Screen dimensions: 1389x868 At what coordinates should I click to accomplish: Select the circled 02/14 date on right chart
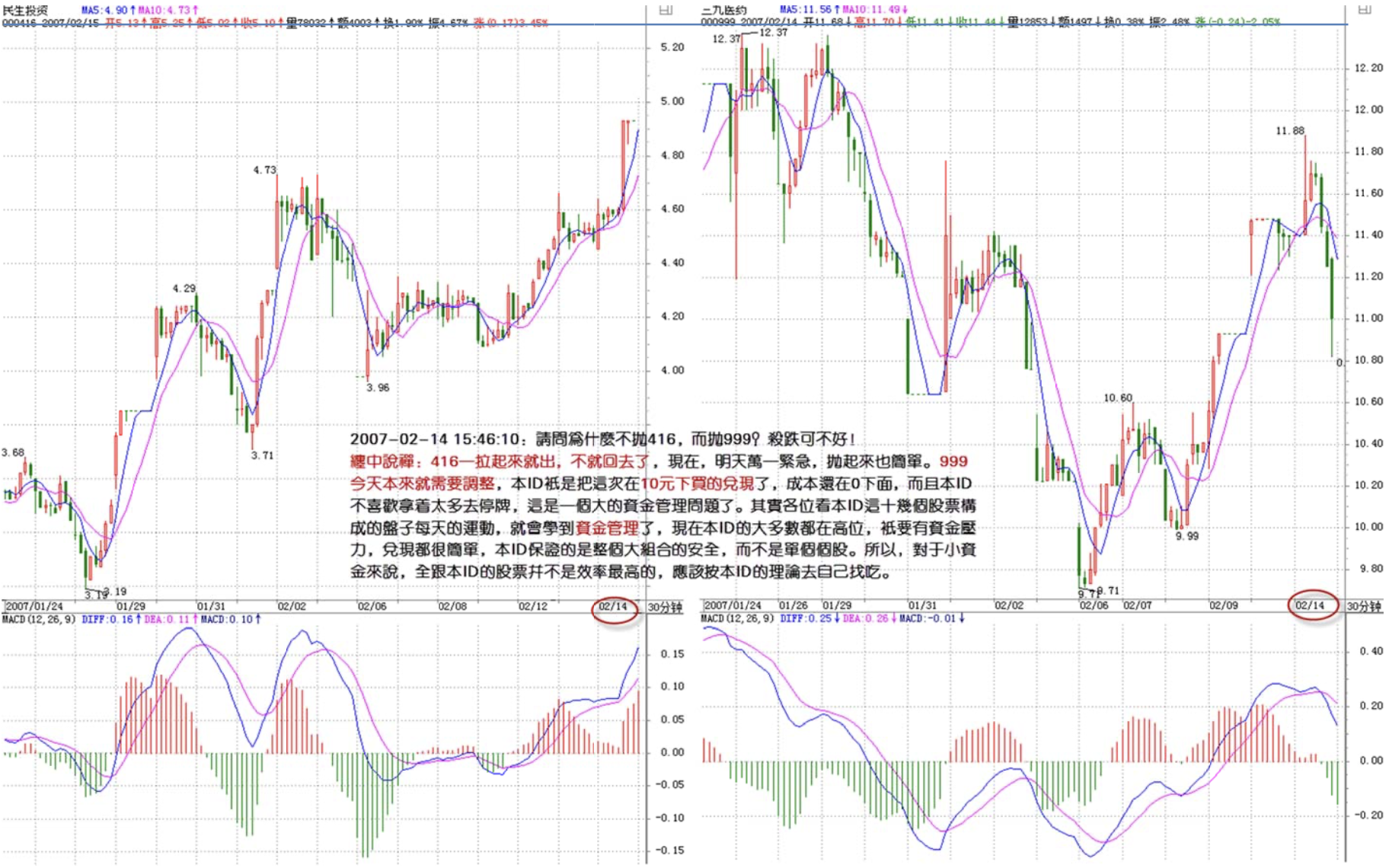1310,605
